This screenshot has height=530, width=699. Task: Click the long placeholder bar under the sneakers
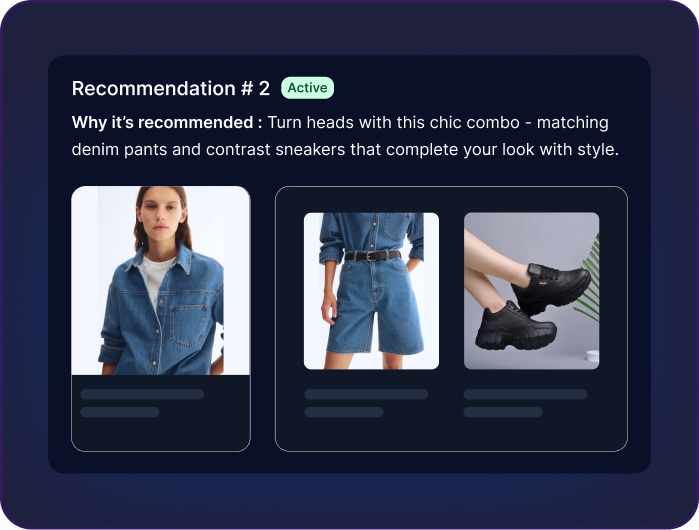pyautogui.click(x=525, y=394)
